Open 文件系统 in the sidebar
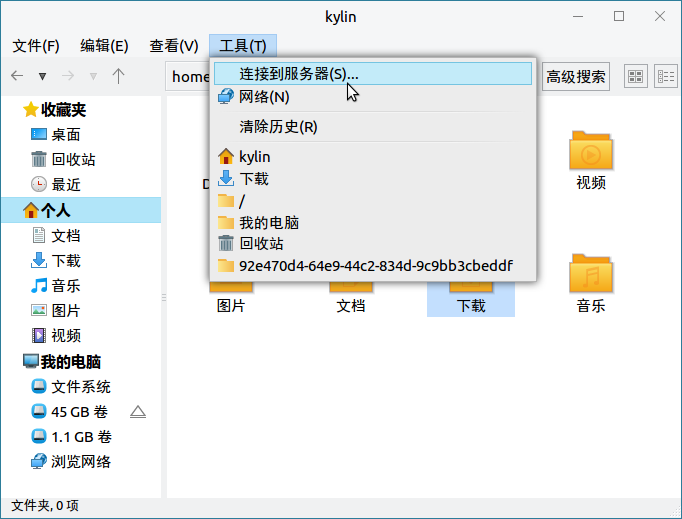Image resolution: width=682 pixels, height=519 pixels. pyautogui.click(x=71, y=386)
